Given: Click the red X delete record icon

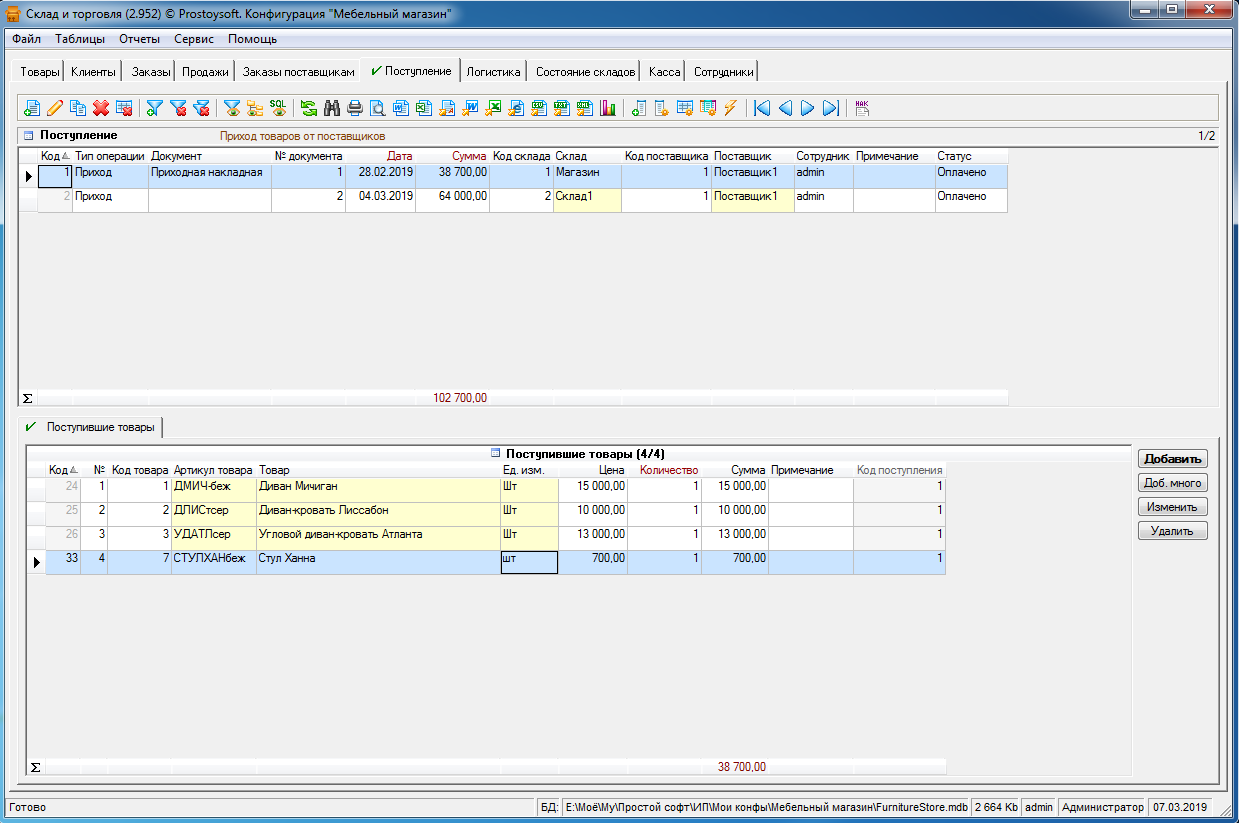Looking at the screenshot, I should (x=101, y=108).
